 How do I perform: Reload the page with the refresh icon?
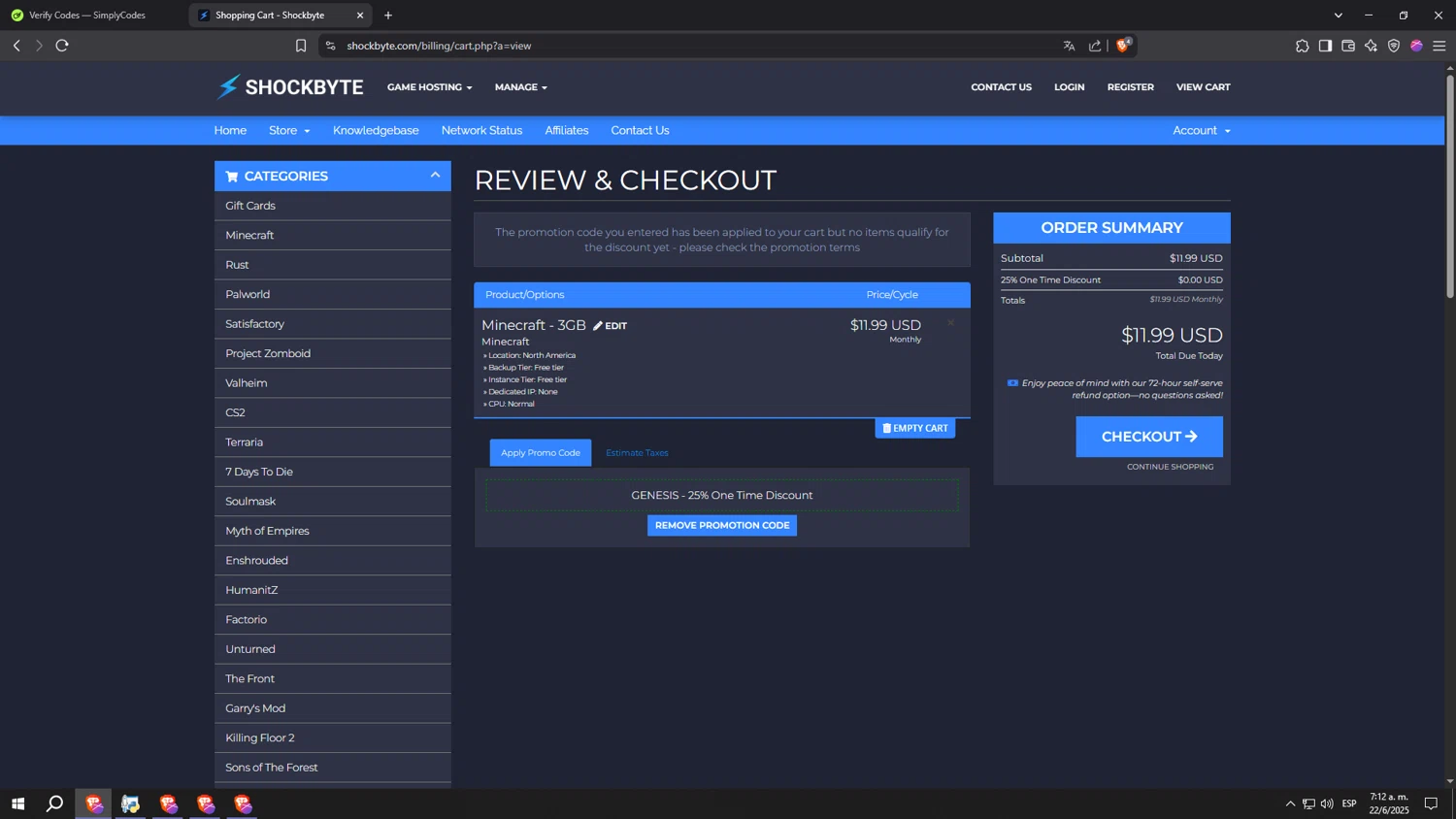point(62,46)
